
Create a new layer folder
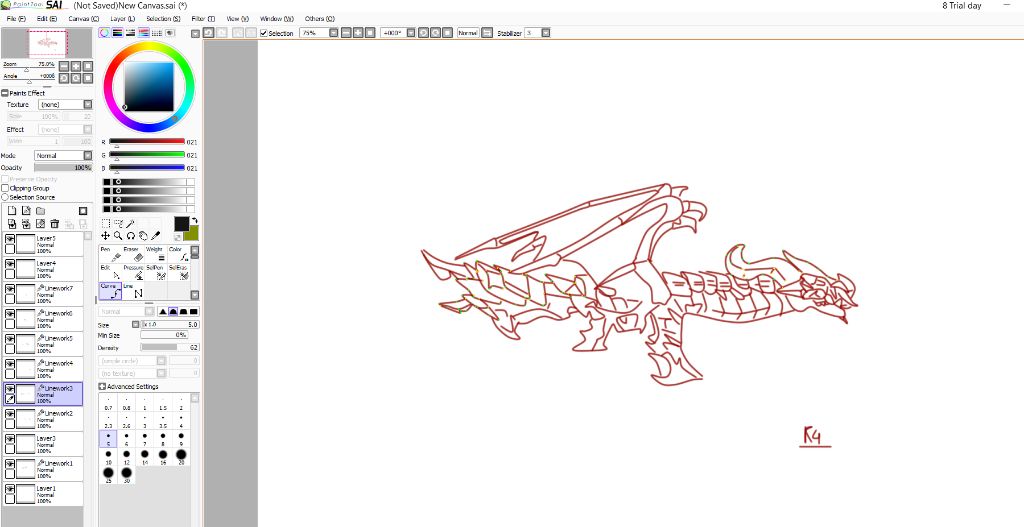(41, 211)
